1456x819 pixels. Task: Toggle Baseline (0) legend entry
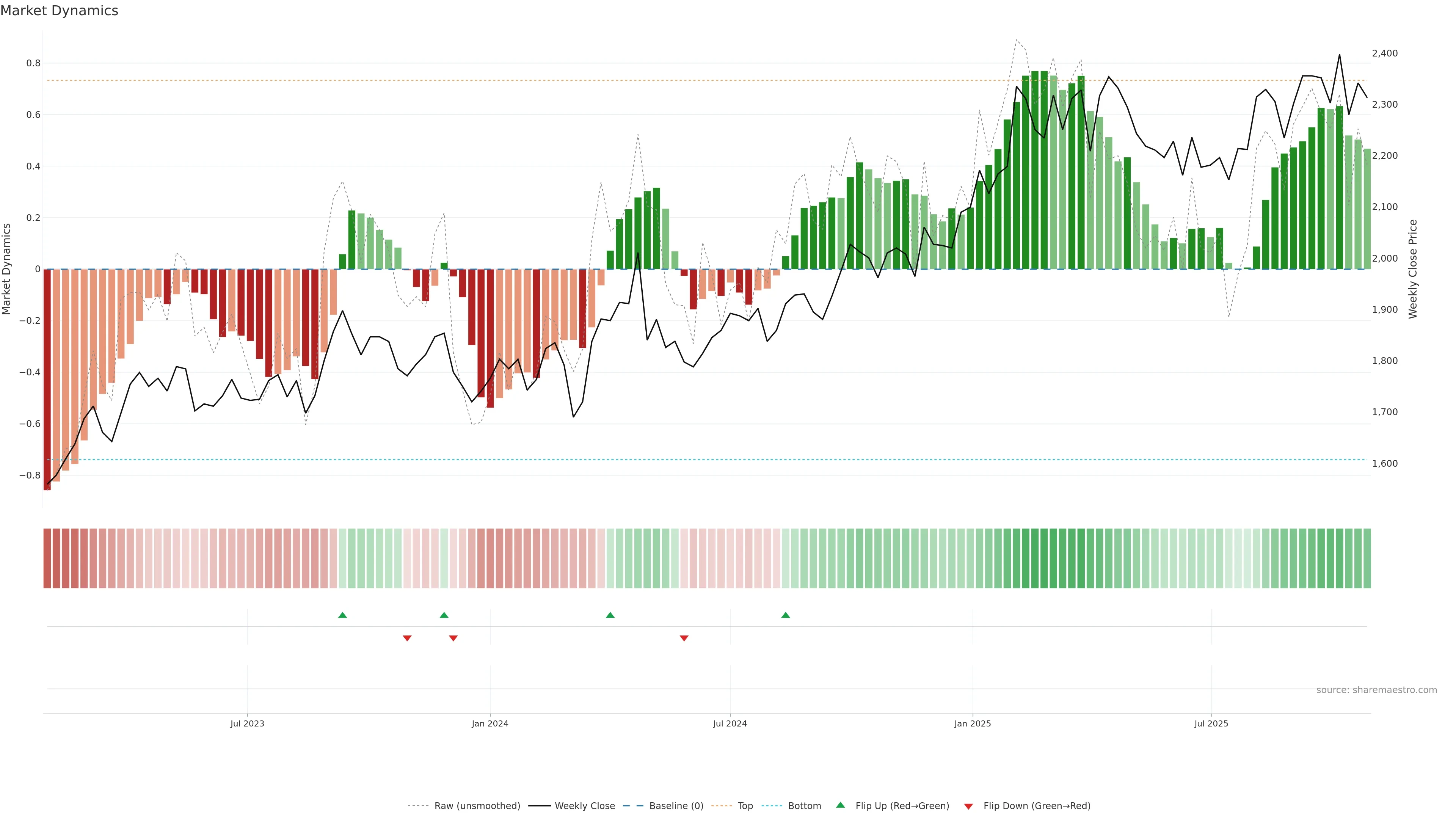point(676,806)
